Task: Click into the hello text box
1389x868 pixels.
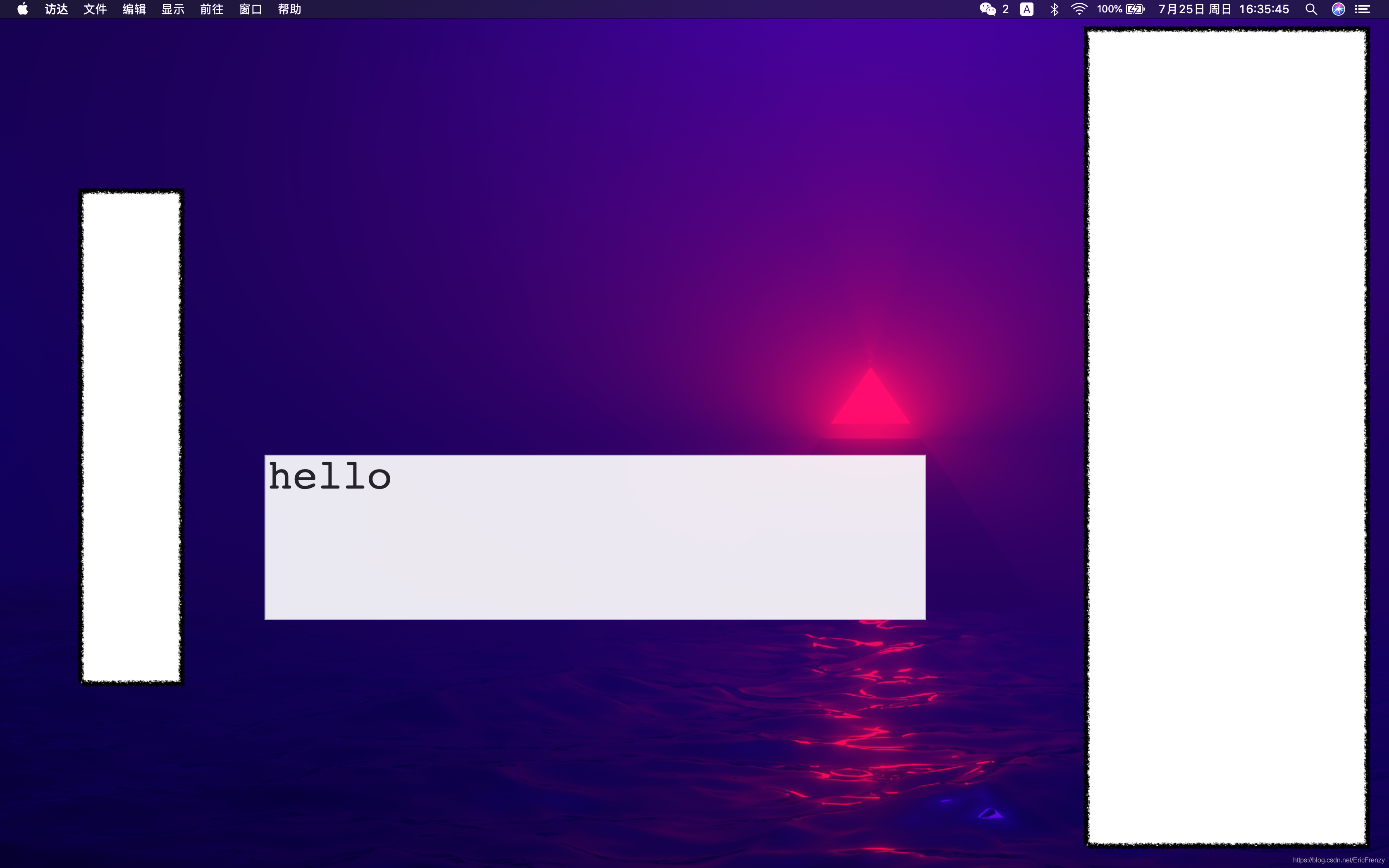Action: [595, 537]
